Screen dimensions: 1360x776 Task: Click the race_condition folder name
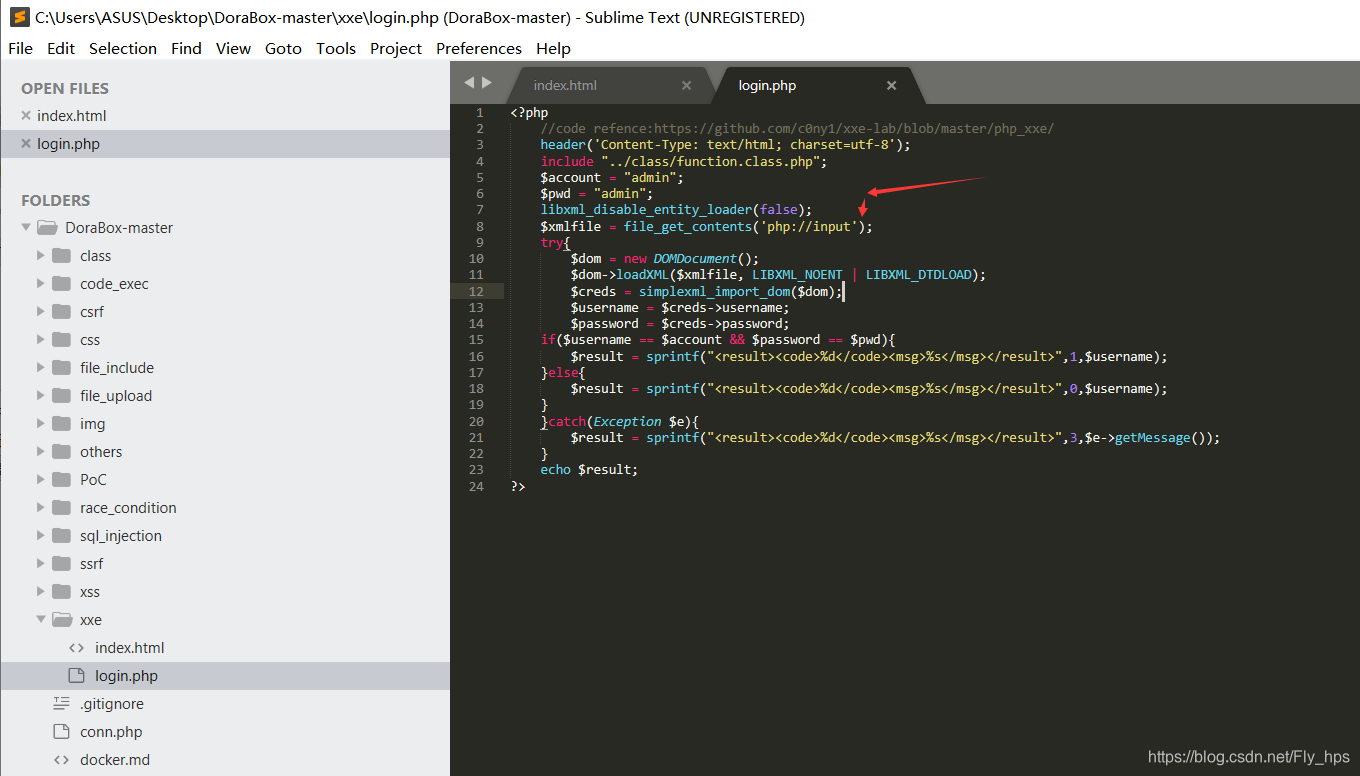click(x=128, y=508)
